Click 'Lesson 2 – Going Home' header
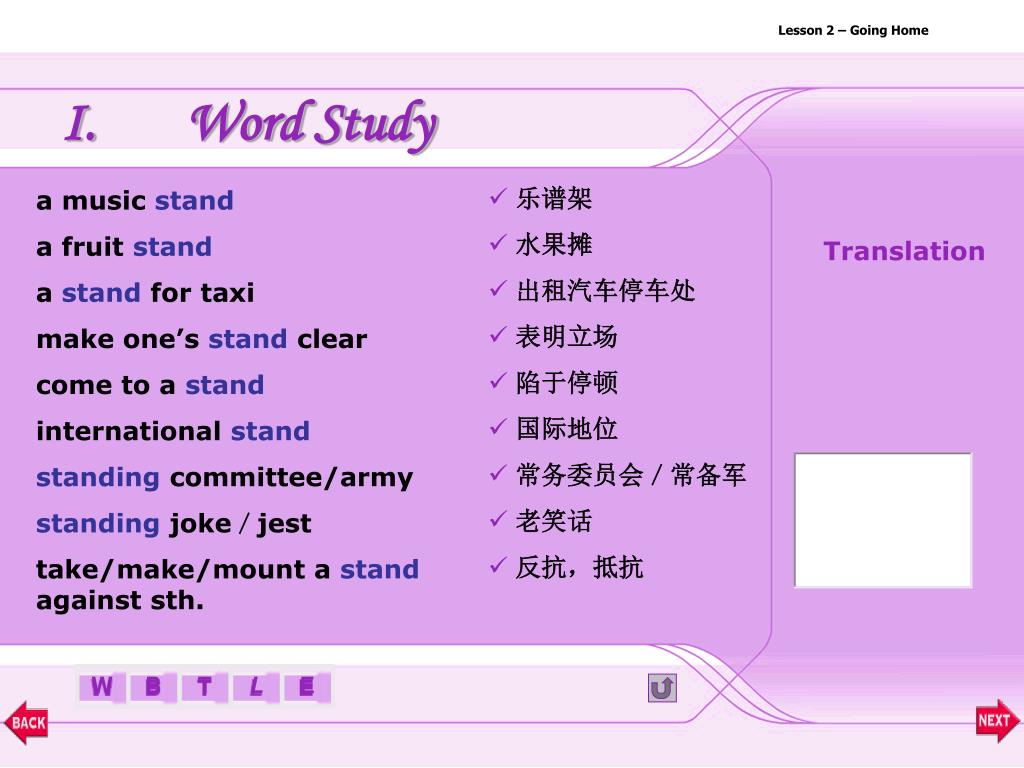The height and width of the screenshot is (768, 1024). [853, 30]
